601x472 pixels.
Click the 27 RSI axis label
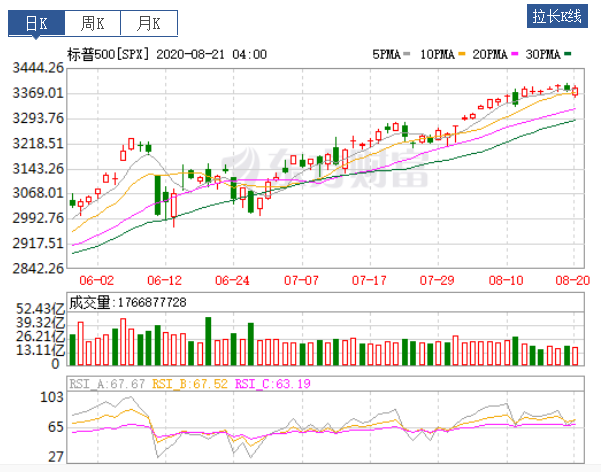tap(56, 457)
